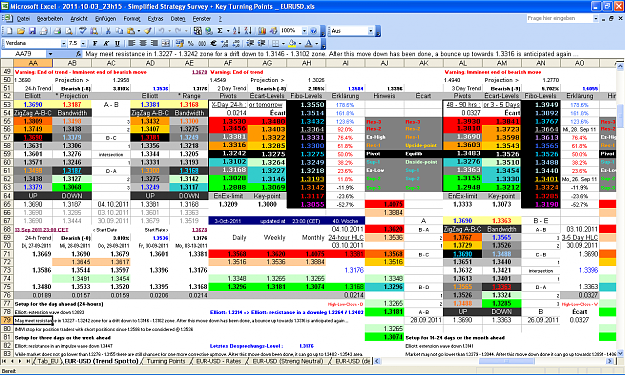Apply Percent style to the cell
The image size is (625, 375).
191,43
